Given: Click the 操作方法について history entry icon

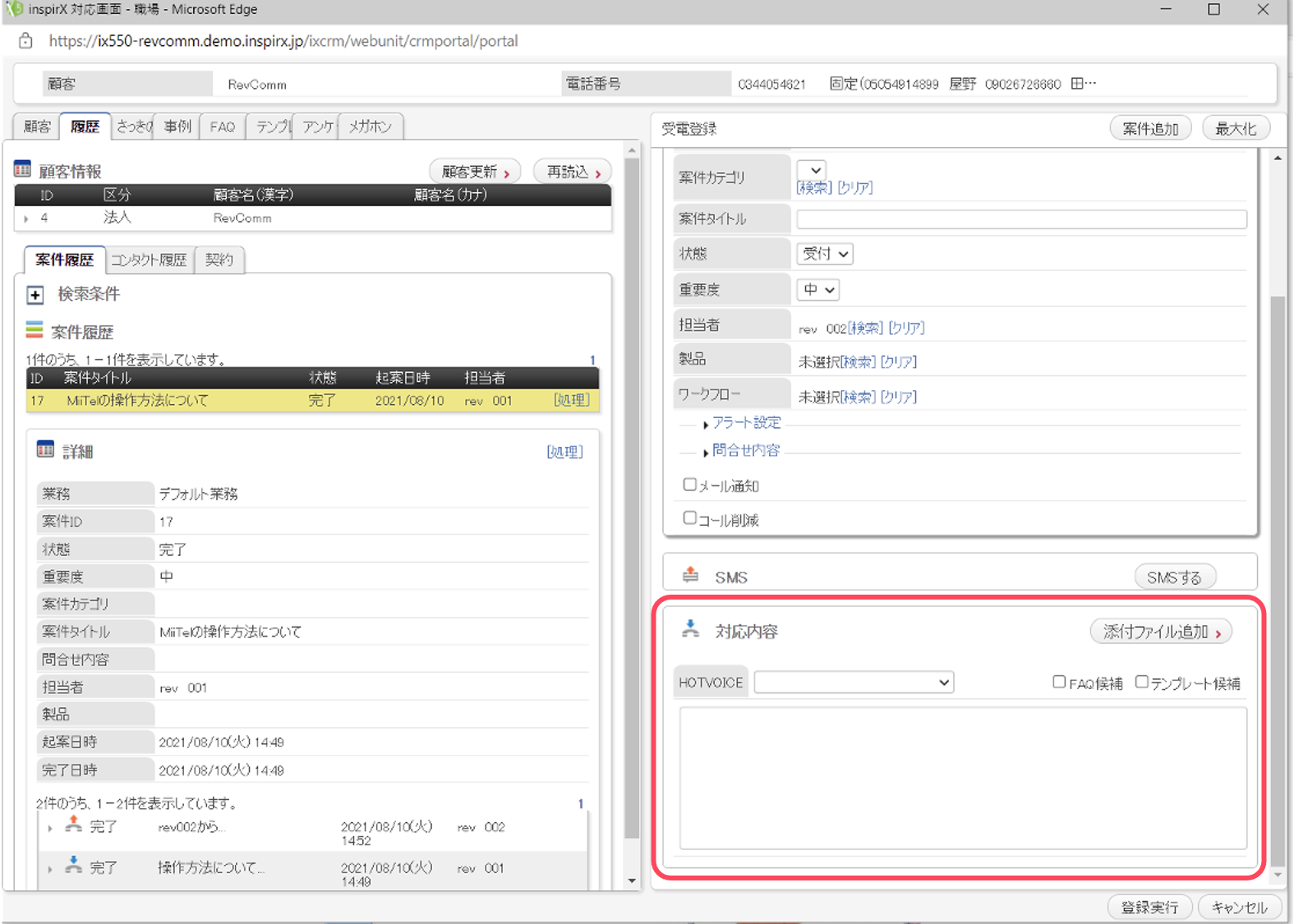Looking at the screenshot, I should (x=74, y=864).
